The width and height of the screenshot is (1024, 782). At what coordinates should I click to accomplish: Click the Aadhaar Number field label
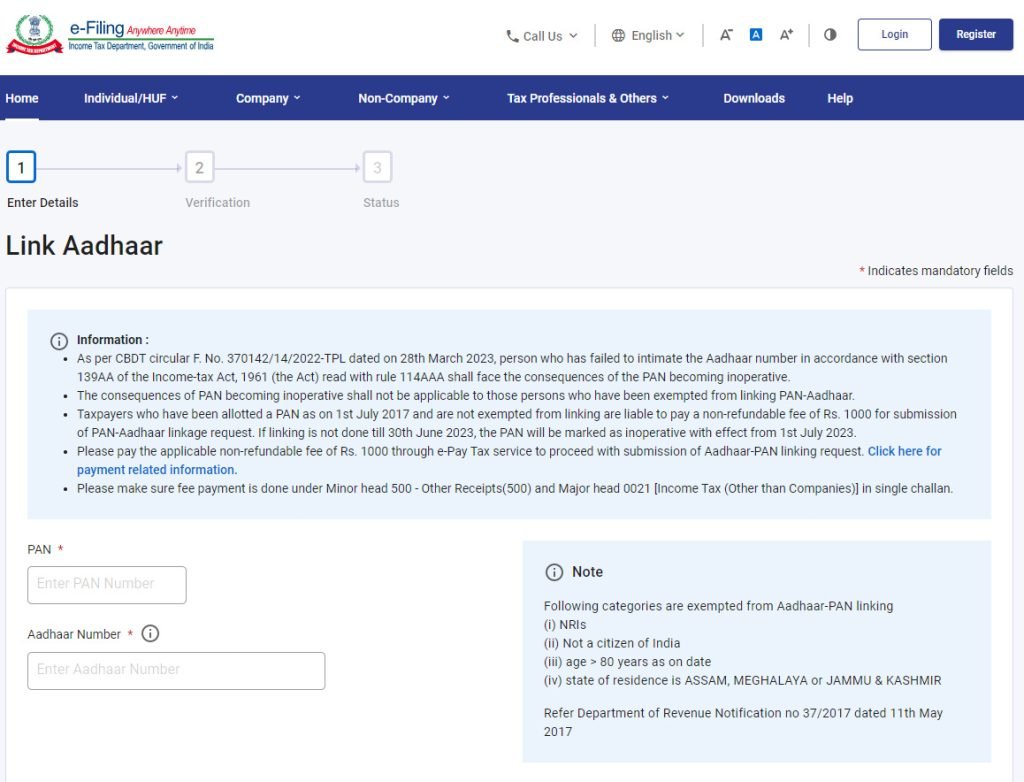point(74,634)
